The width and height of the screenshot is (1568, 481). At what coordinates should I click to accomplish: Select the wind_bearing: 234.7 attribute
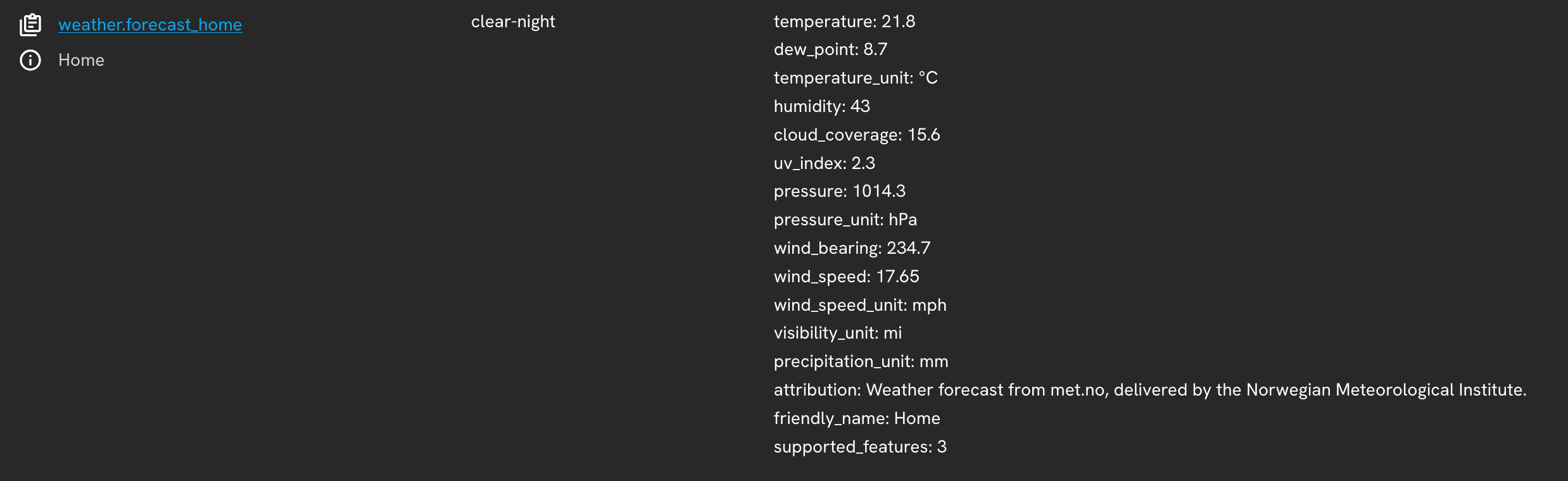pyautogui.click(x=852, y=248)
